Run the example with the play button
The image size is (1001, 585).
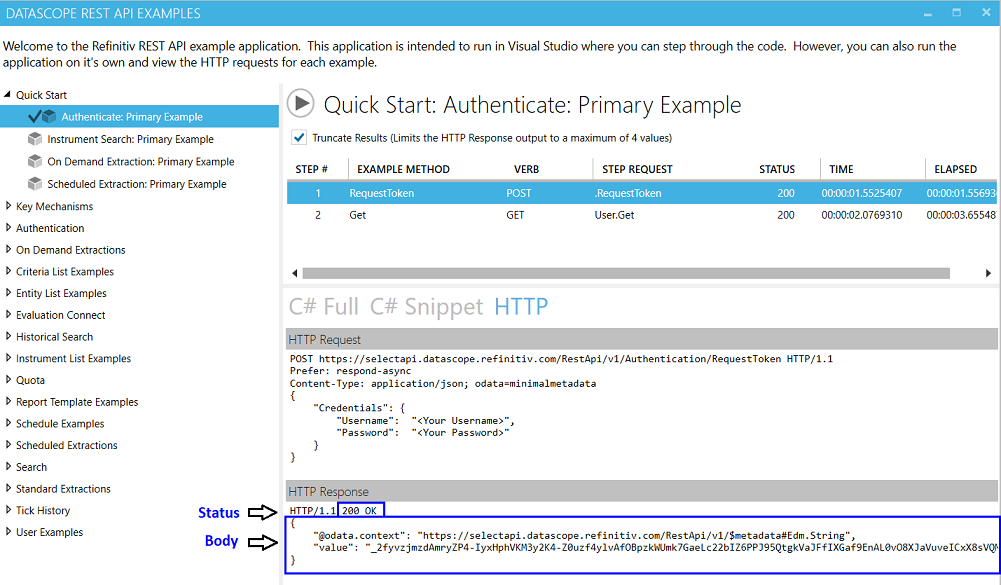(x=300, y=103)
